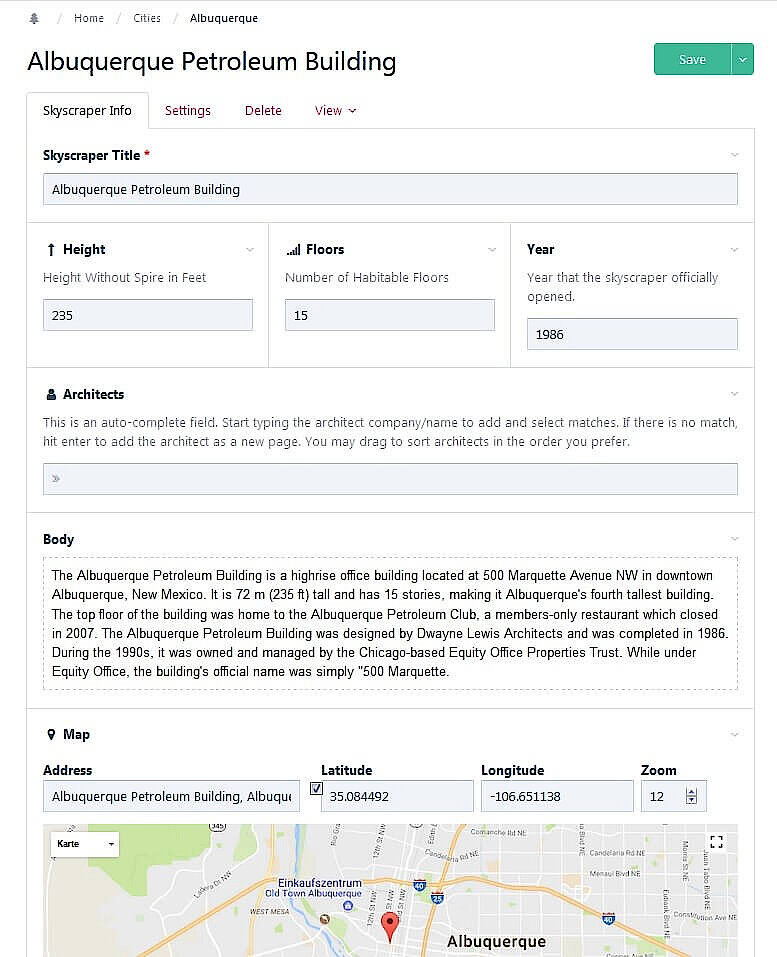Image resolution: width=777 pixels, height=957 pixels.
Task: Click the Year input showing 1986
Action: [x=632, y=334]
